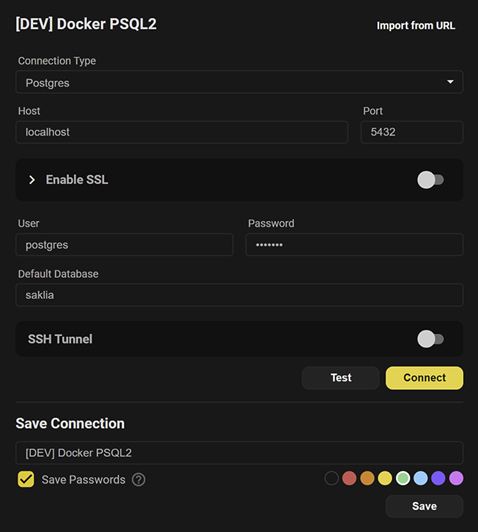Click the yellow Connect button
Image resolution: width=478 pixels, height=532 pixels.
pos(424,378)
